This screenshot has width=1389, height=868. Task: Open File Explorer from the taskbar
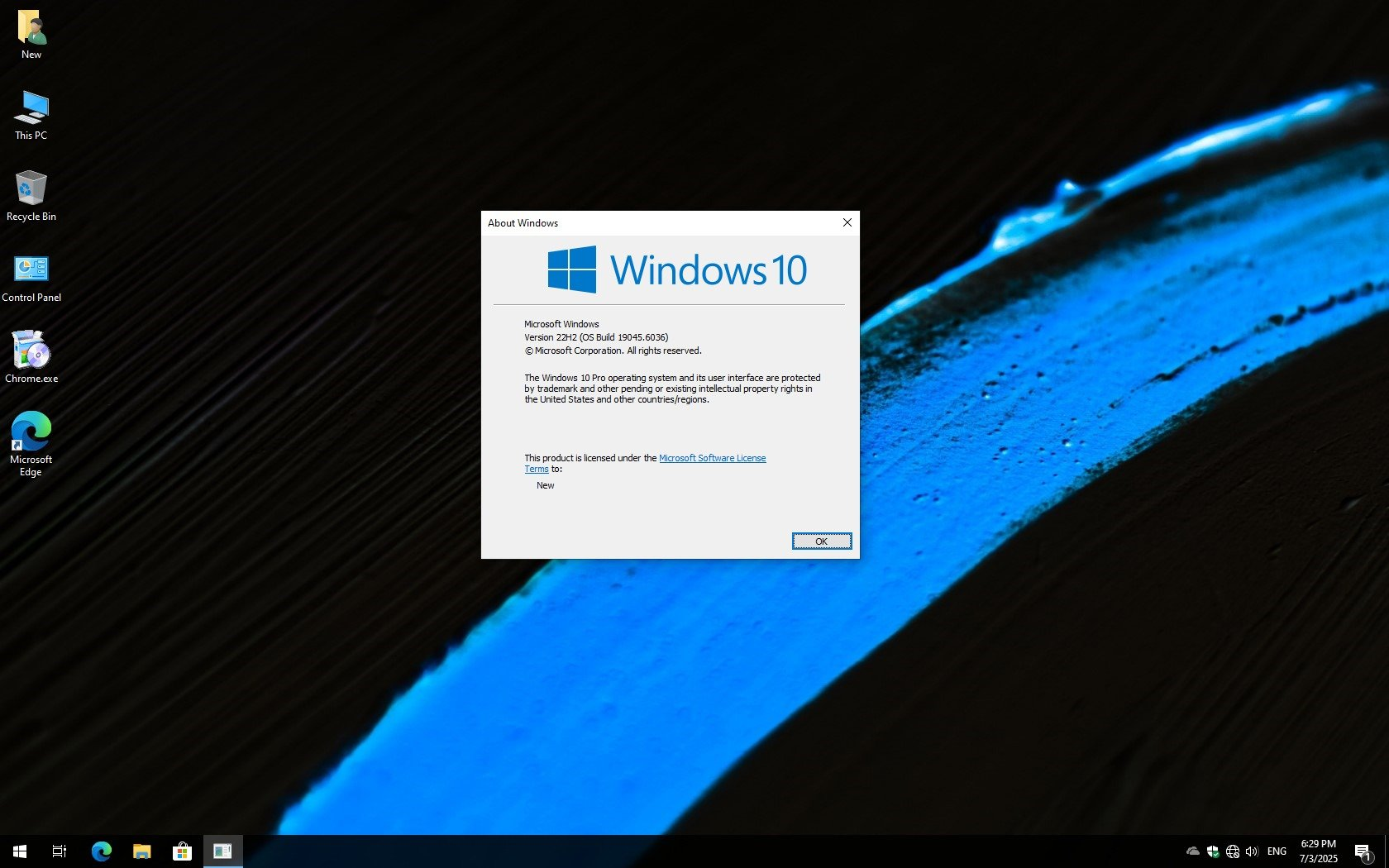[x=141, y=851]
